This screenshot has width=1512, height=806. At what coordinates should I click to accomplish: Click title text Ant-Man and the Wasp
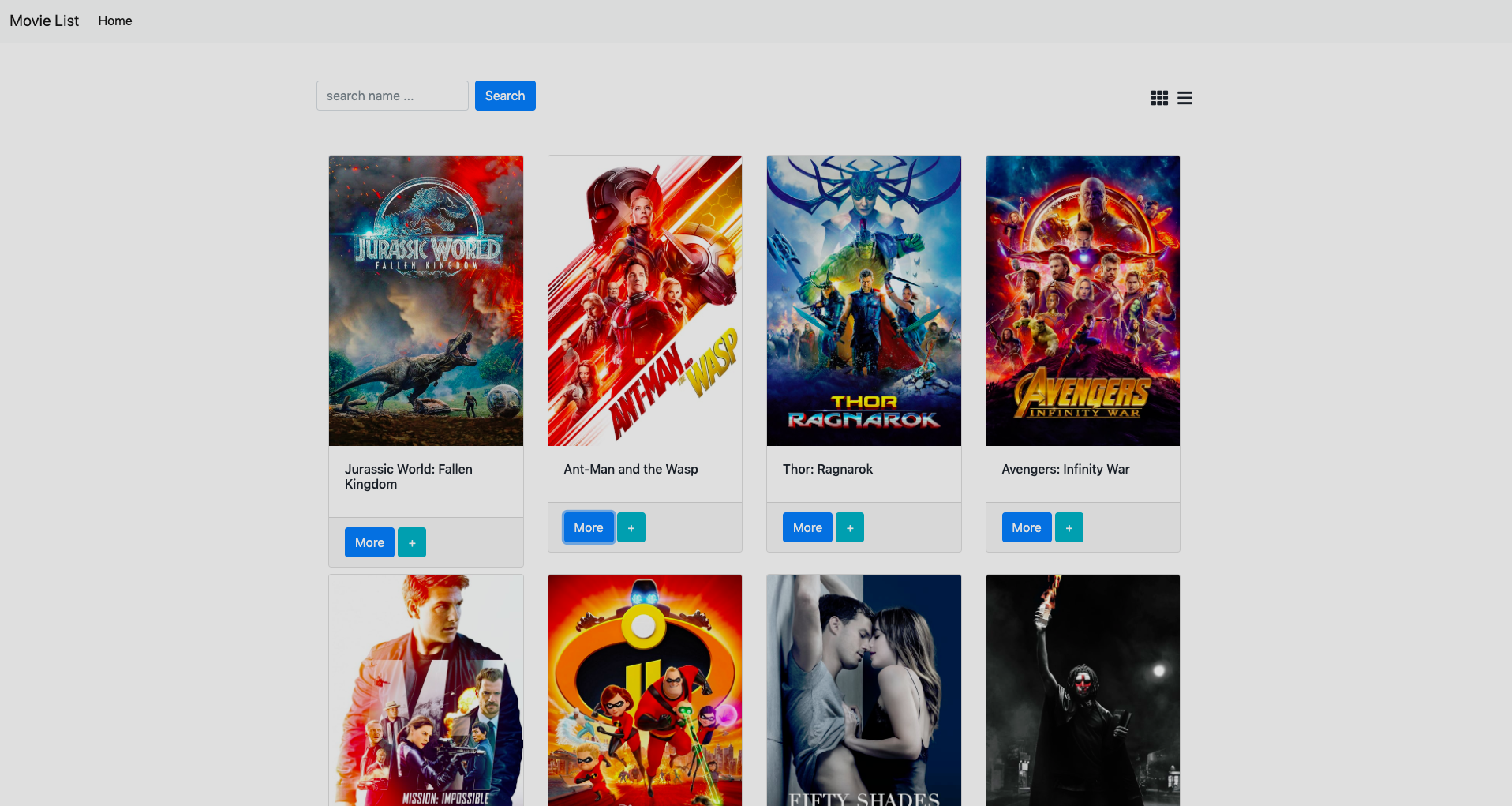631,469
